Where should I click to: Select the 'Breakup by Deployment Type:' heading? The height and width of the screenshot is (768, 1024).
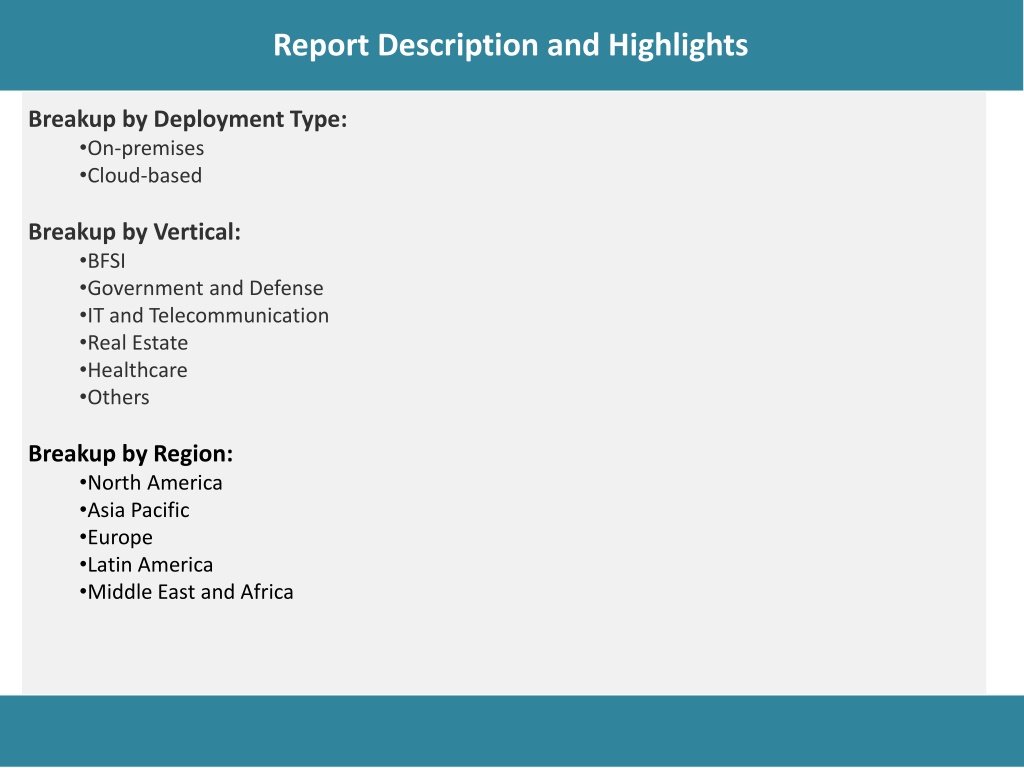[187, 120]
